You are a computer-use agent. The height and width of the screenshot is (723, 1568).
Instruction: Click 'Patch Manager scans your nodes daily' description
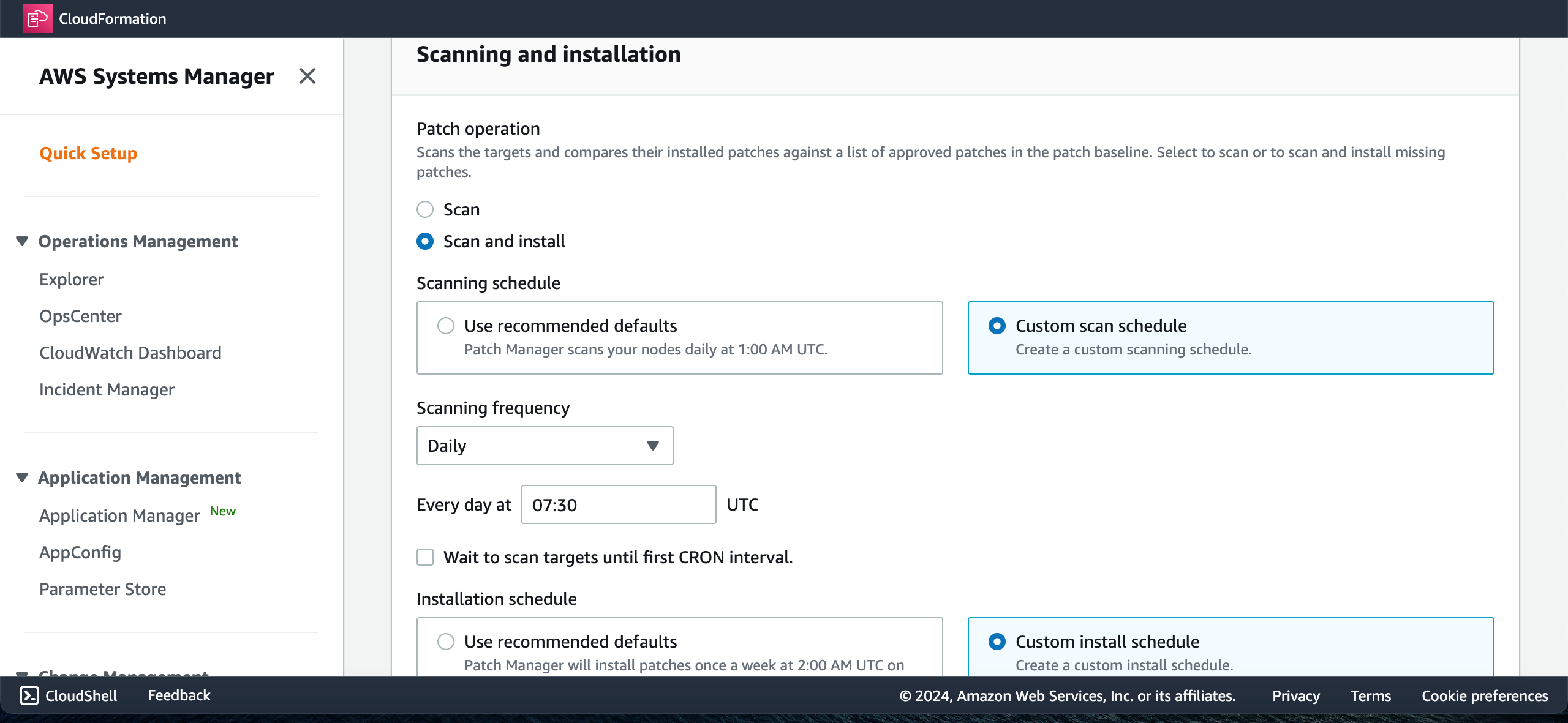click(x=646, y=350)
